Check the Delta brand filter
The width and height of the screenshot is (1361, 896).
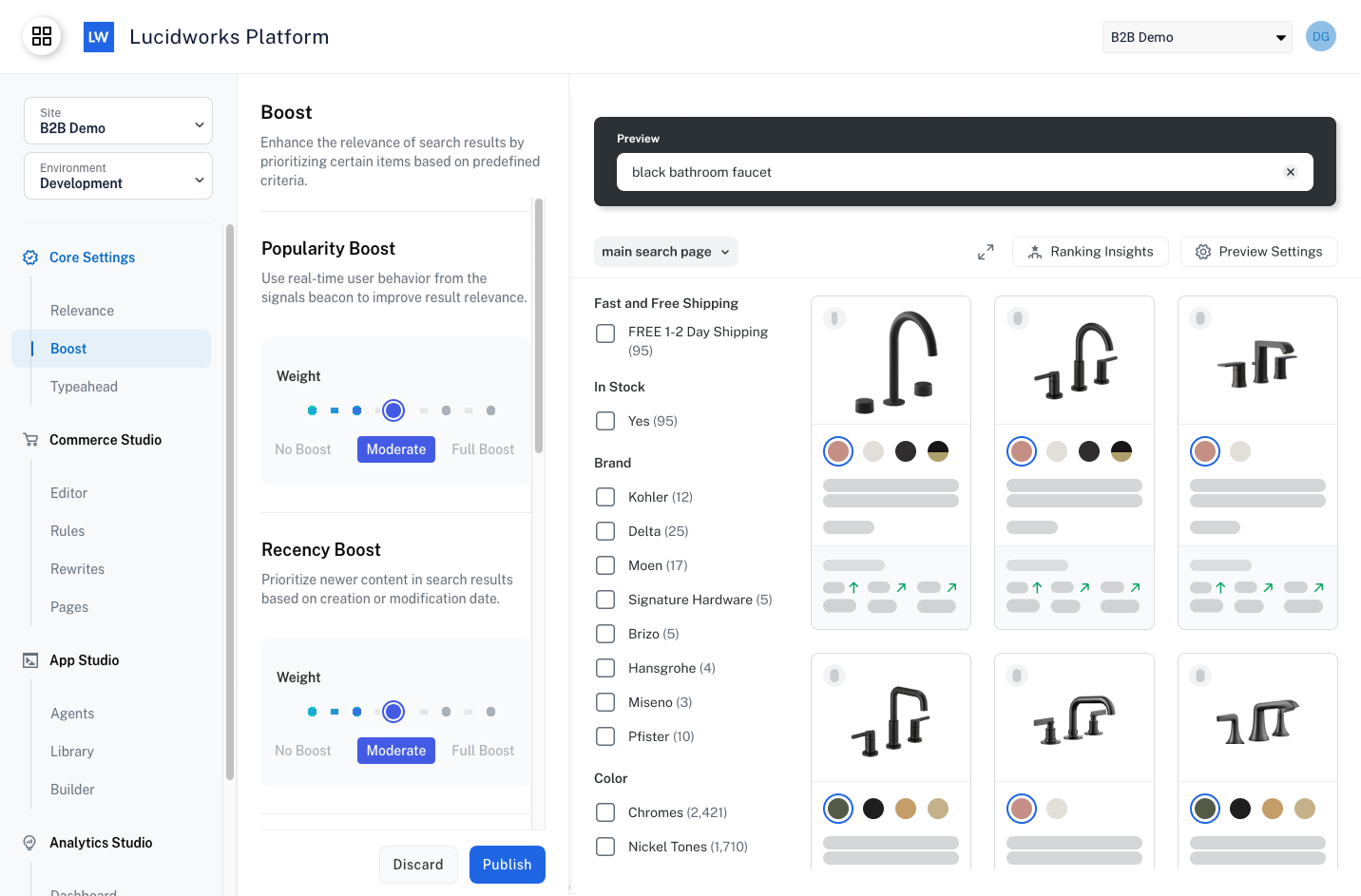tap(605, 531)
